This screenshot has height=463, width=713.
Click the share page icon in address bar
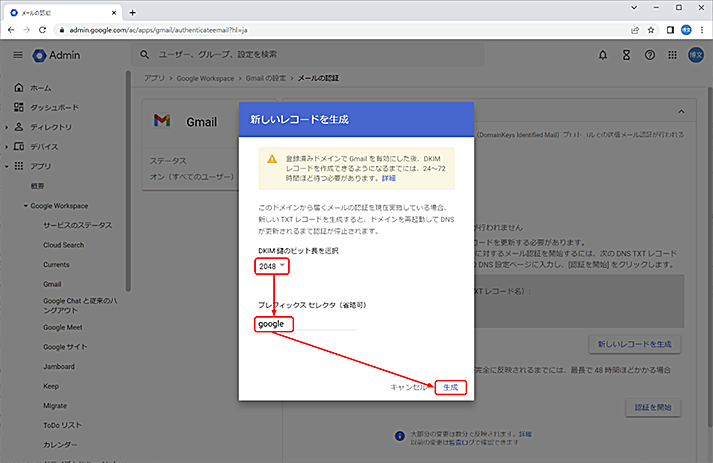635,30
